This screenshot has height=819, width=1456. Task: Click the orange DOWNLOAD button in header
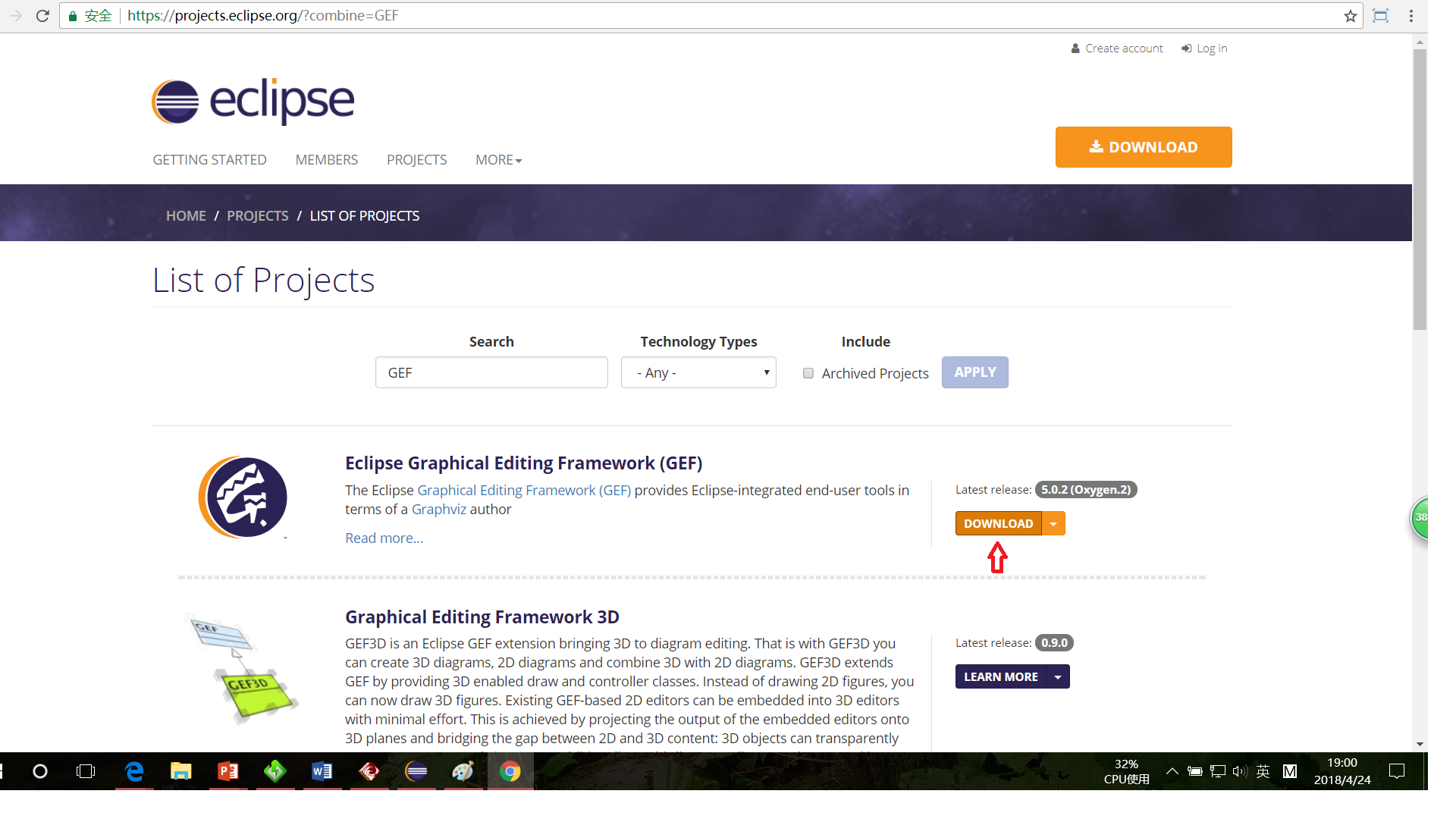(1144, 147)
